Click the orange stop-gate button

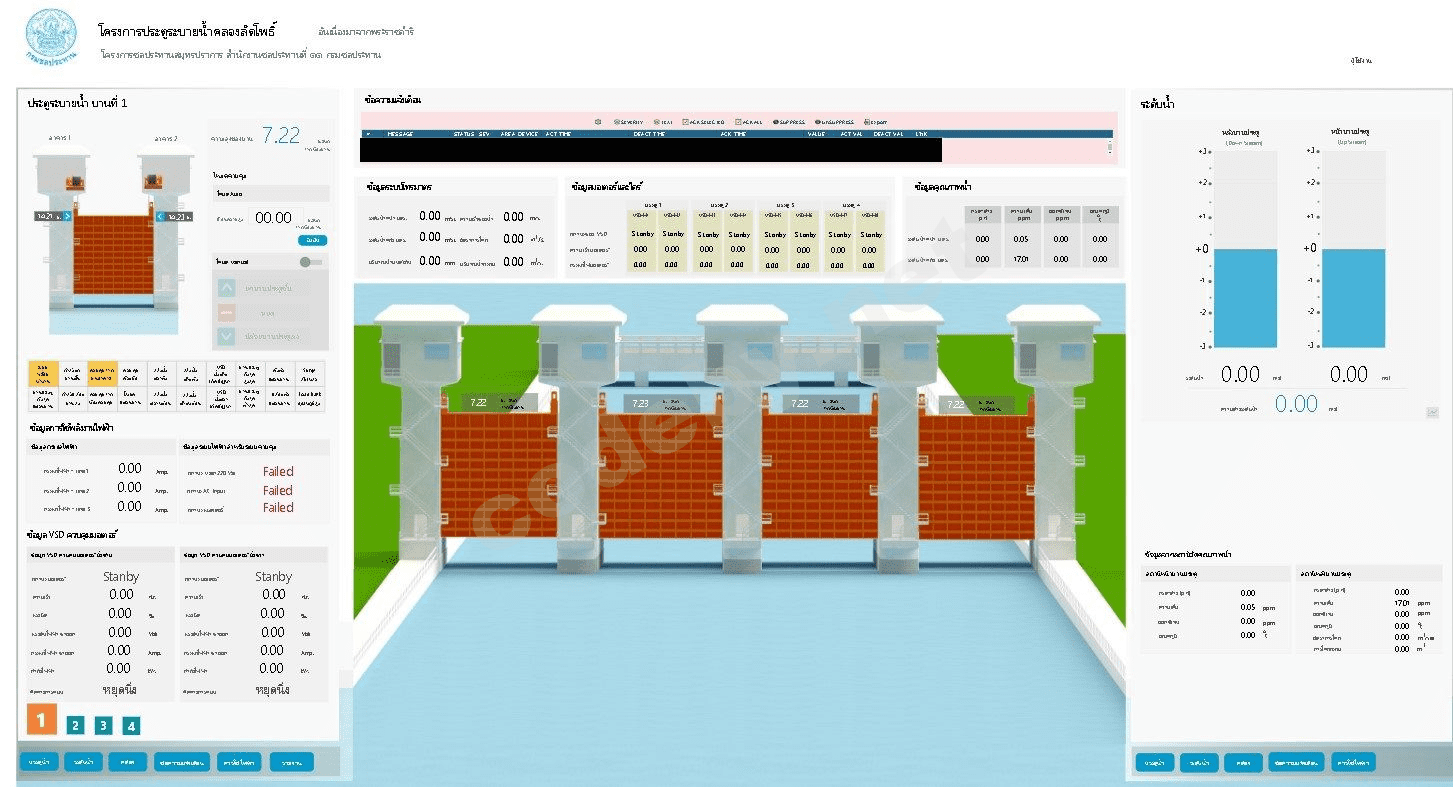pyautogui.click(x=226, y=312)
